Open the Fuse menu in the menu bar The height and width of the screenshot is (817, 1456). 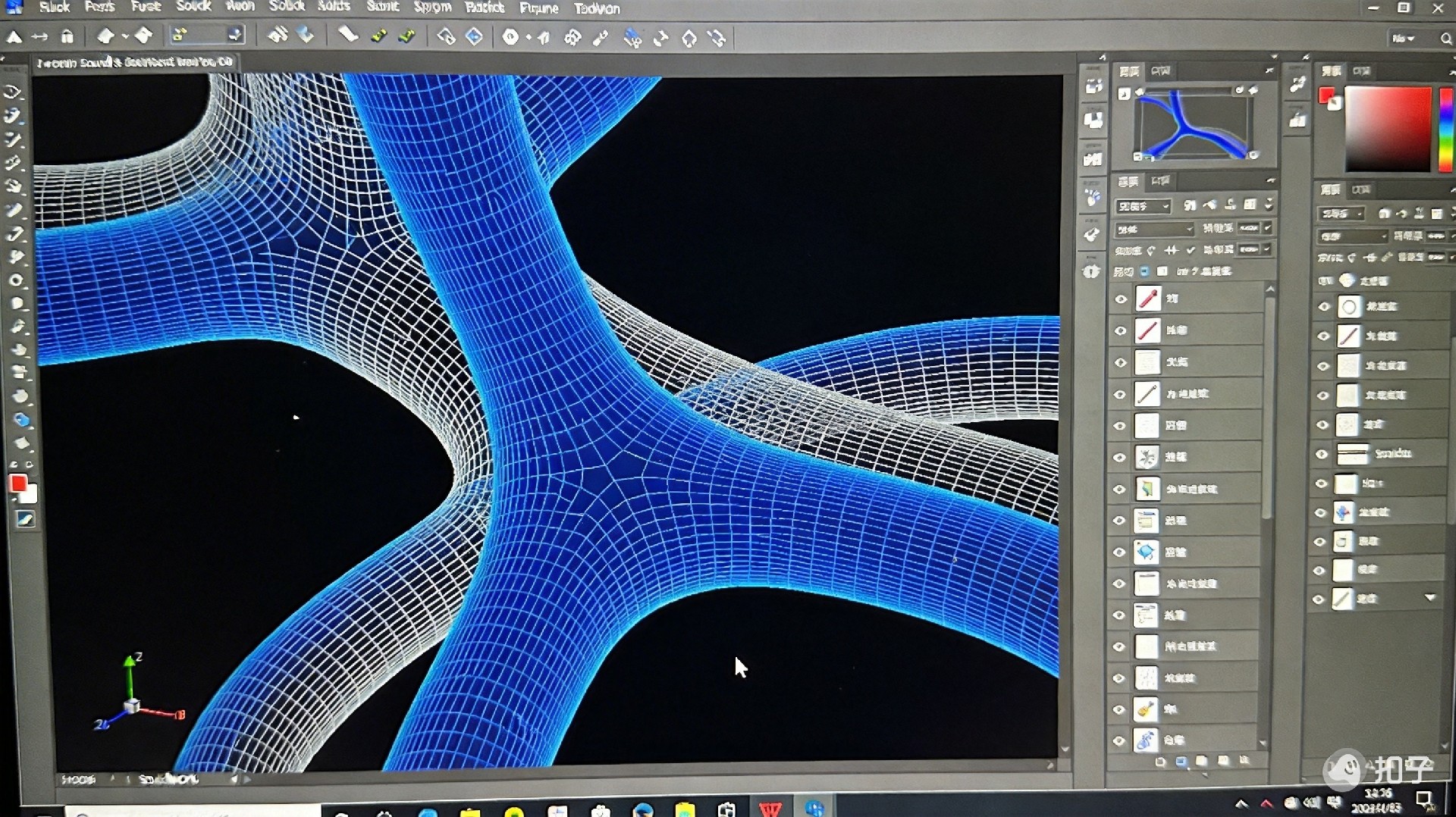(146, 7)
